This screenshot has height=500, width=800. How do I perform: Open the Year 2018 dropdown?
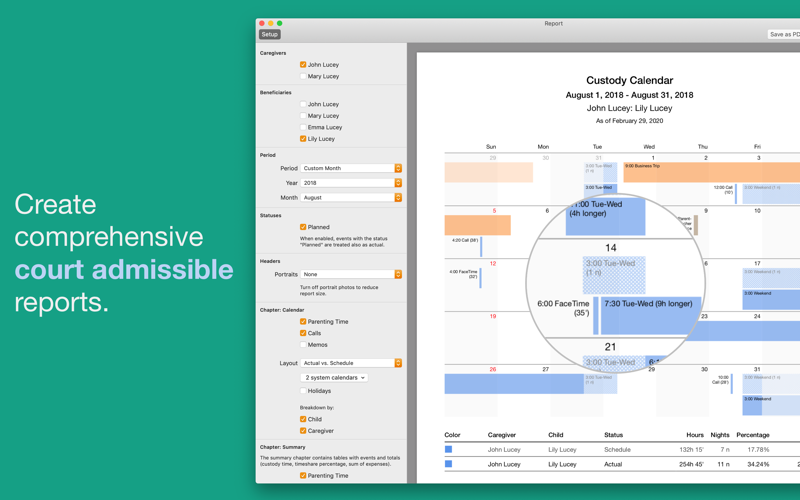tap(351, 183)
